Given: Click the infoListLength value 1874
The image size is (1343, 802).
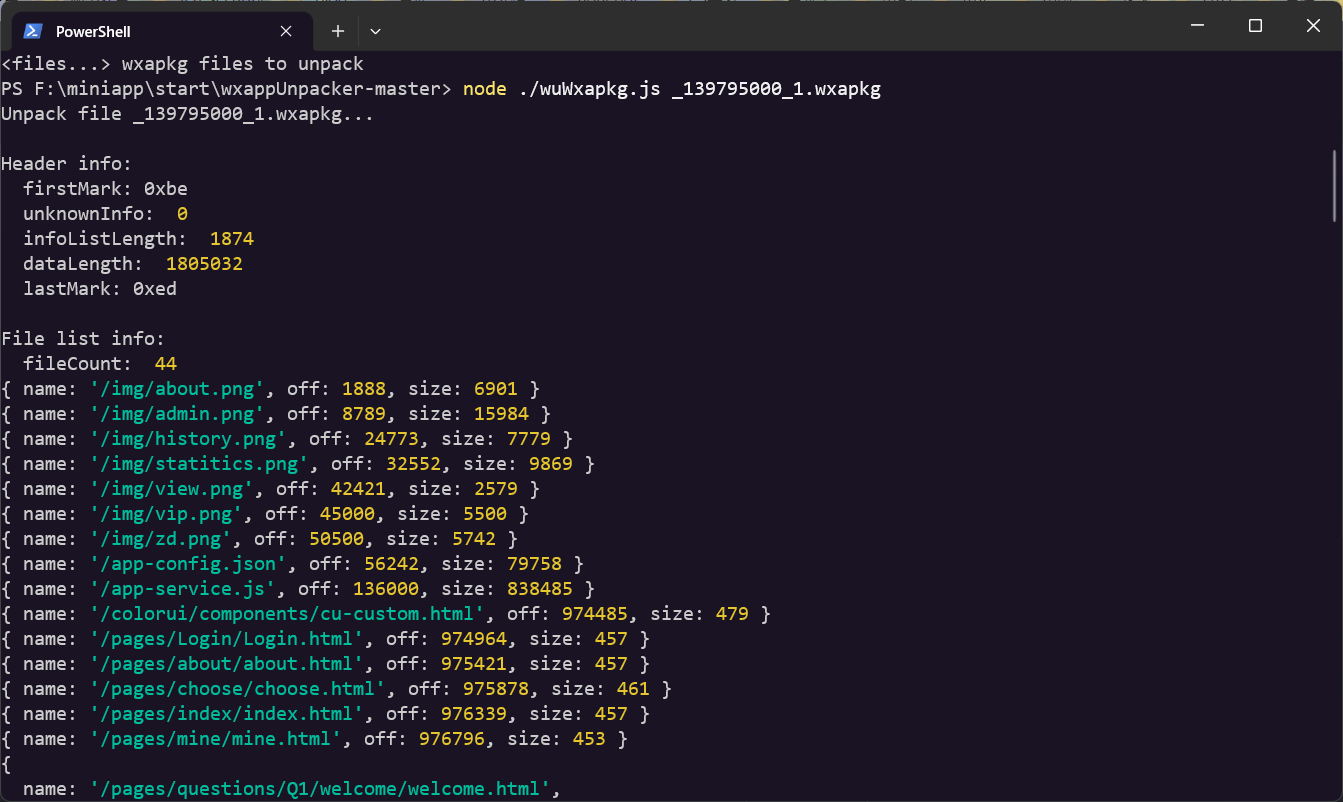Looking at the screenshot, I should tap(231, 239).
